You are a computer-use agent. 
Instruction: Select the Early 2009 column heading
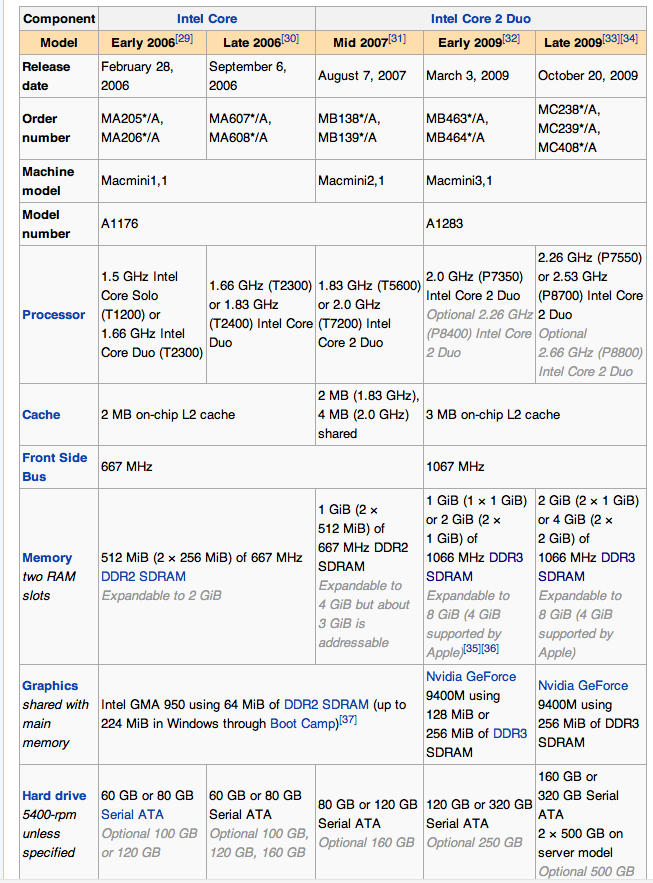(479, 43)
